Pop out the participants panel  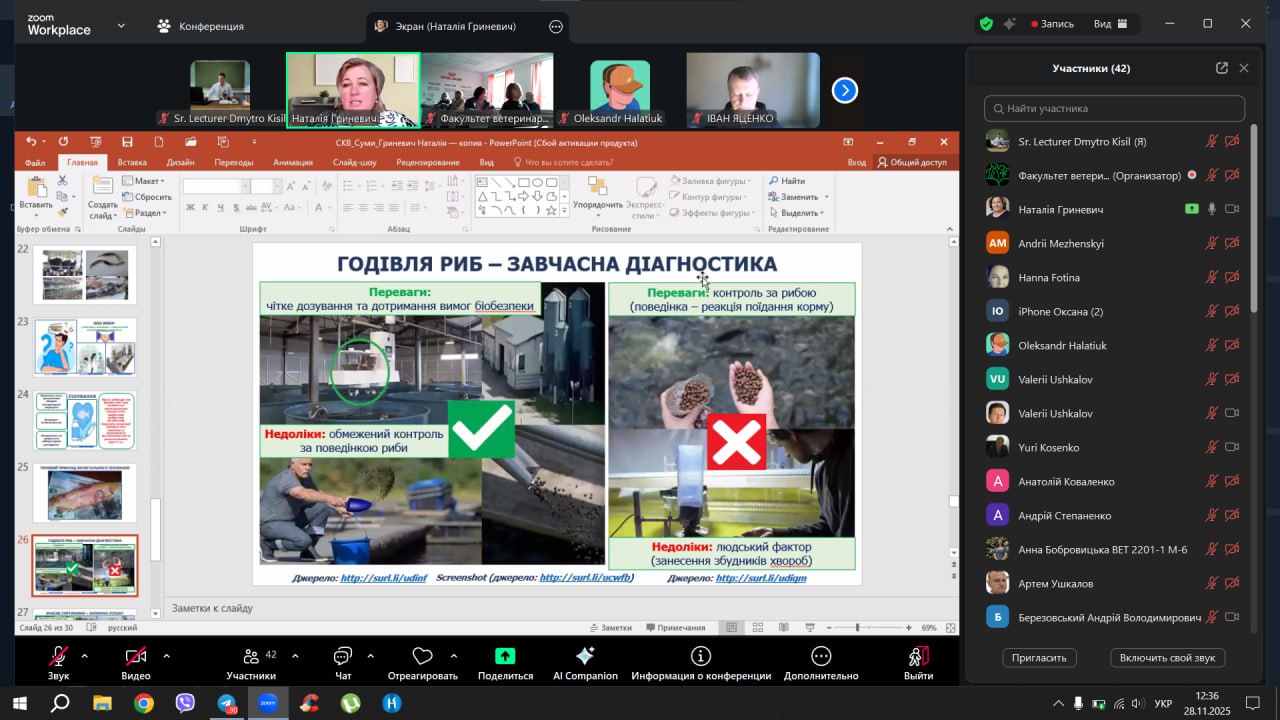click(1221, 68)
